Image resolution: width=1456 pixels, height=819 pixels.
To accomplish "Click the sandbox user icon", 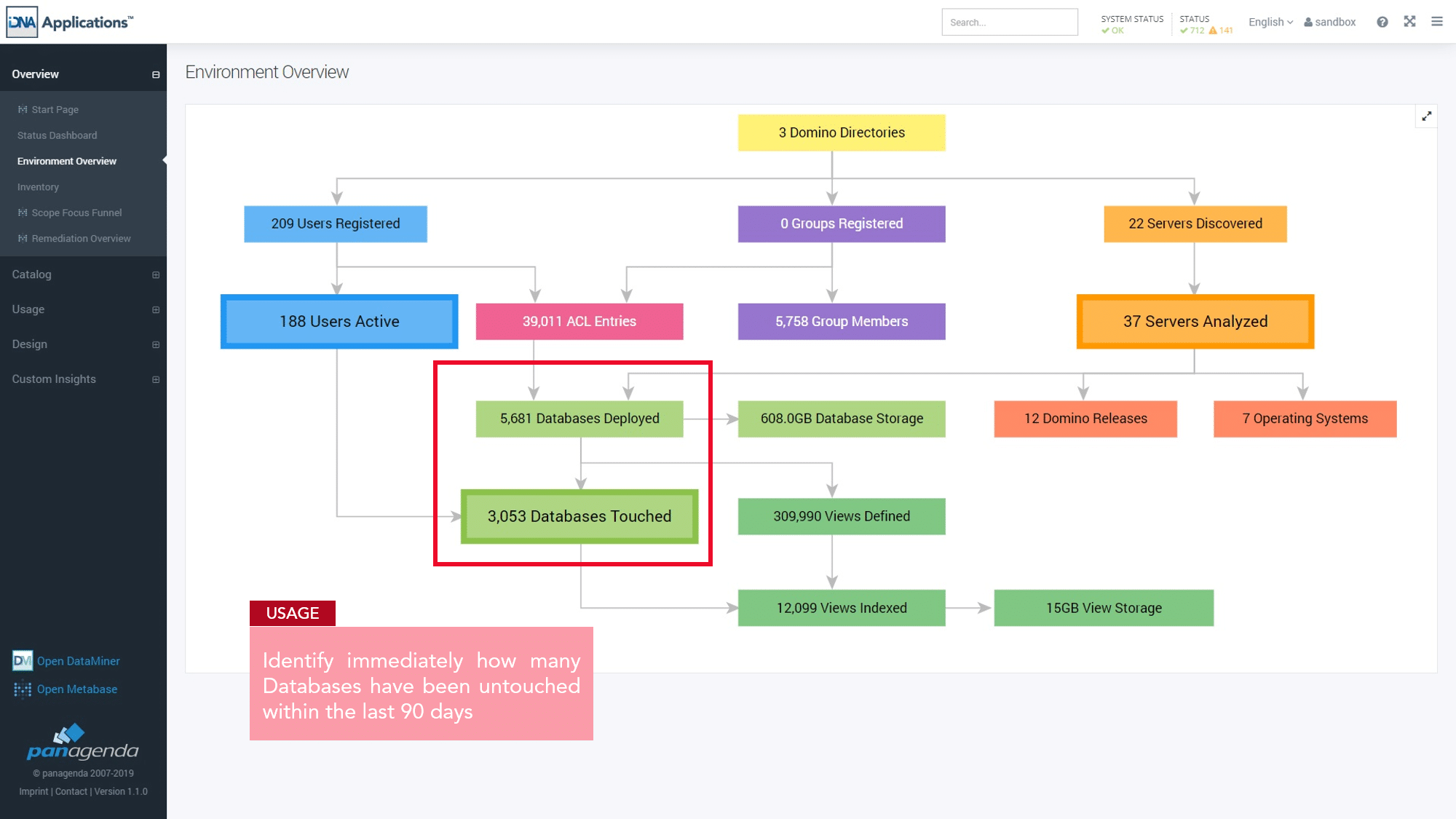I will click(x=1307, y=23).
